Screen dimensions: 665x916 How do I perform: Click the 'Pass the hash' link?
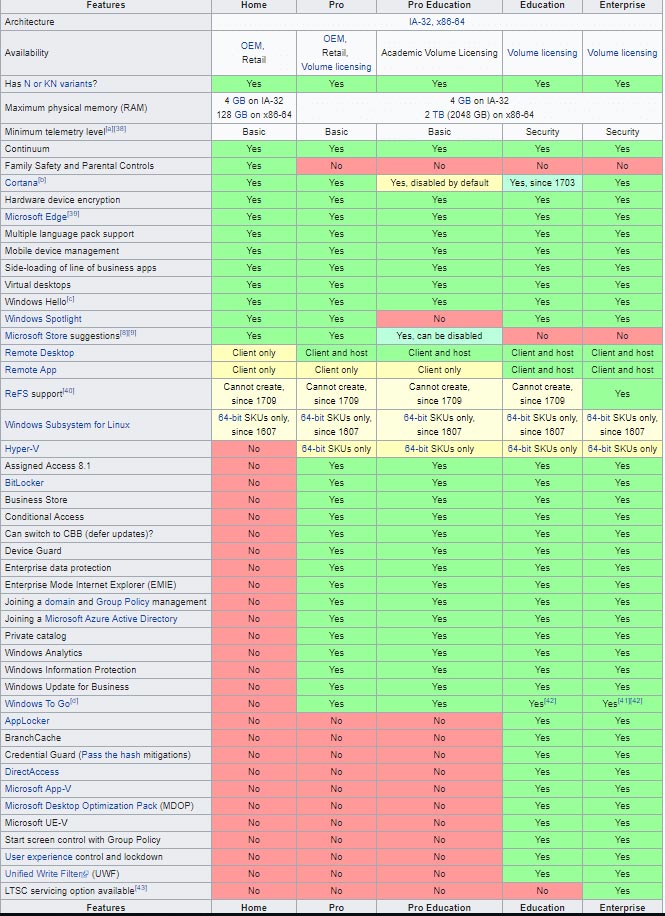[110, 755]
